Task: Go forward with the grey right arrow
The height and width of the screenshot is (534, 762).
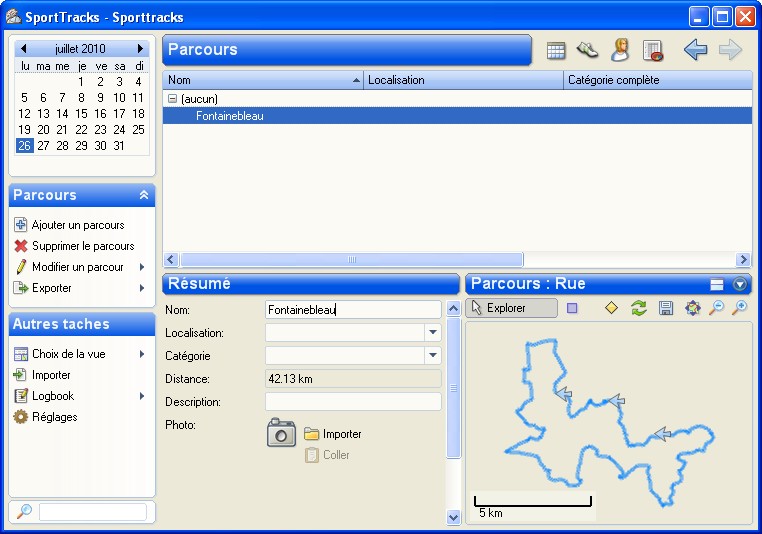Action: click(730, 50)
